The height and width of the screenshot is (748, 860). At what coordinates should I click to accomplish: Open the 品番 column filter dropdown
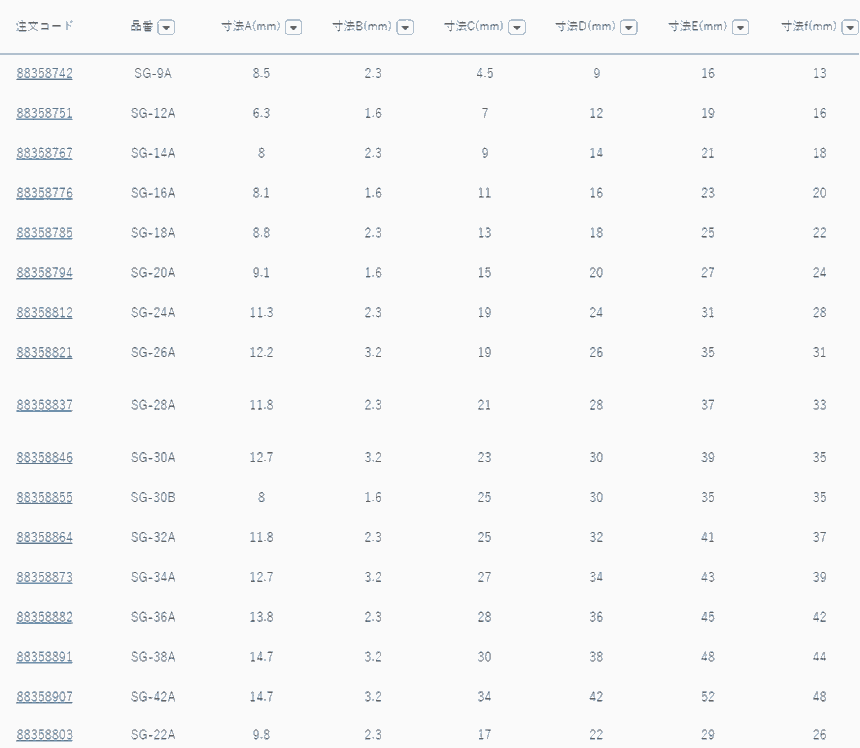(x=166, y=27)
